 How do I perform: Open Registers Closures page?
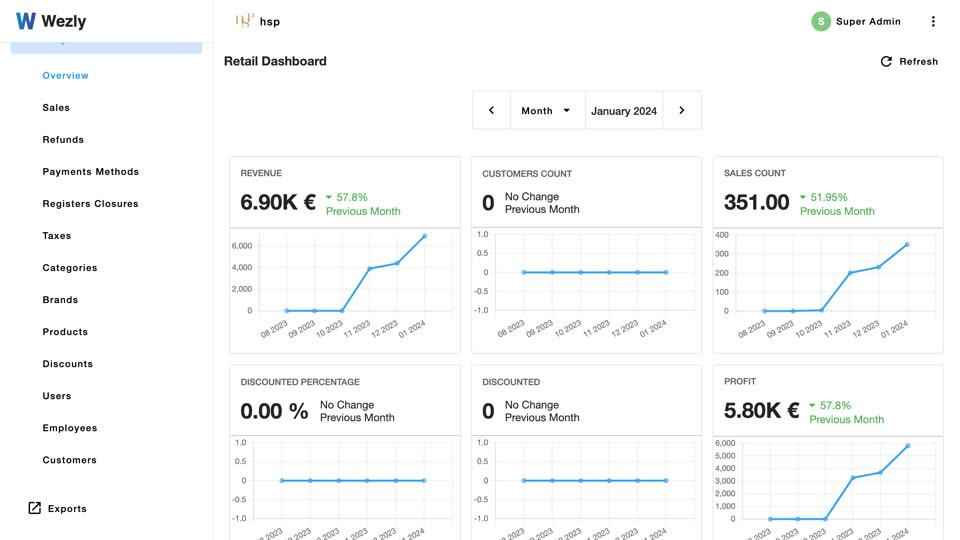pyautogui.click(x=90, y=204)
